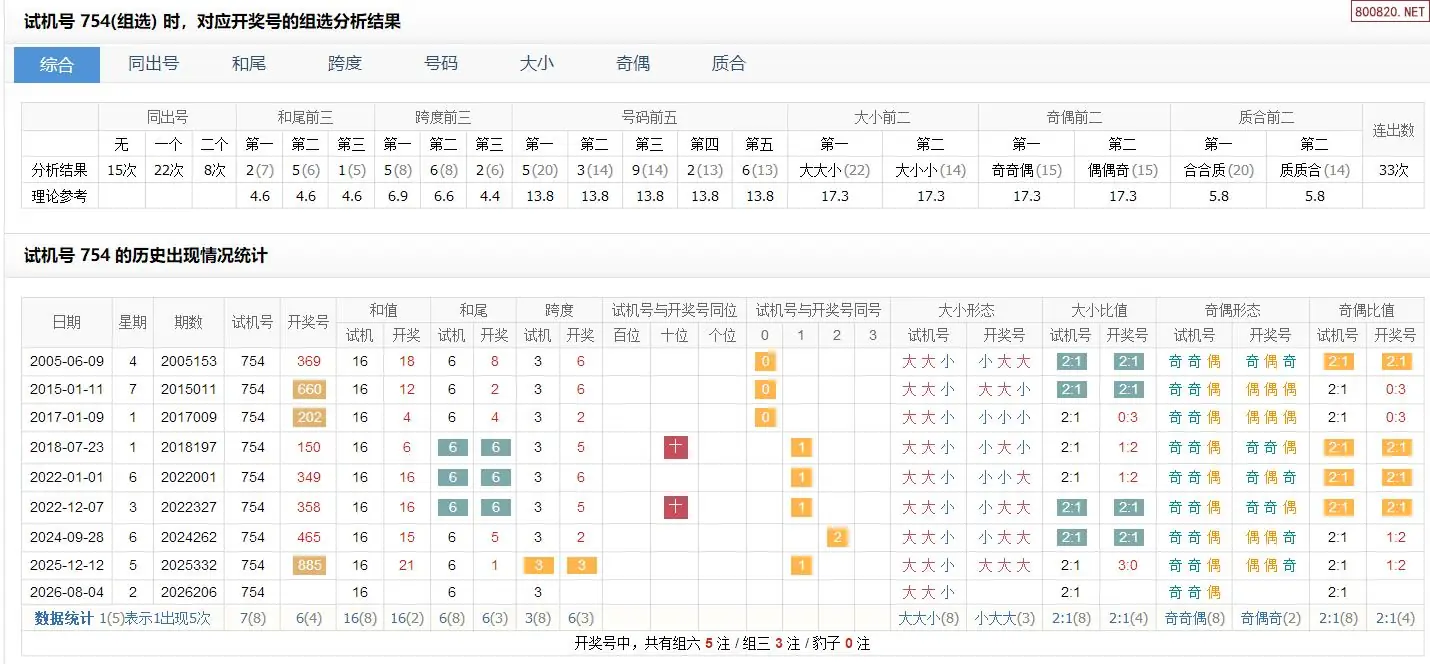The image size is (1430, 664).
Task: Click draw number 369
Action: tap(309, 362)
